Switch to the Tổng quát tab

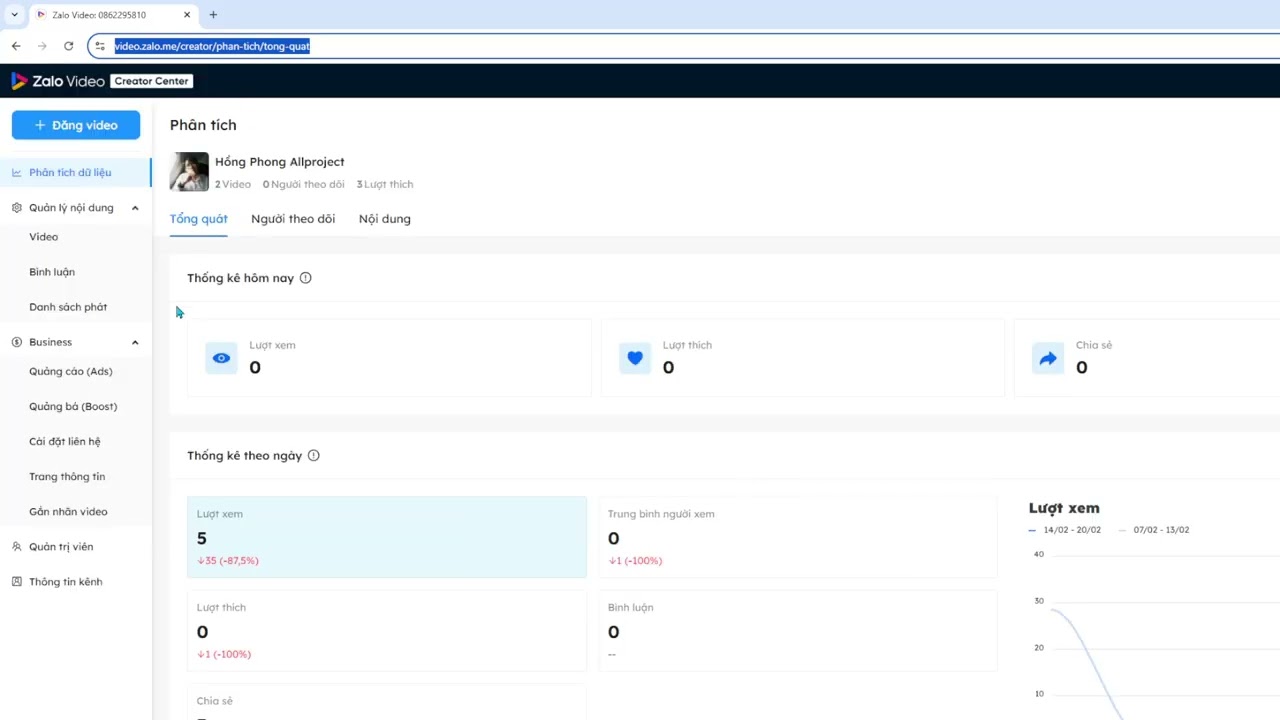coord(198,219)
